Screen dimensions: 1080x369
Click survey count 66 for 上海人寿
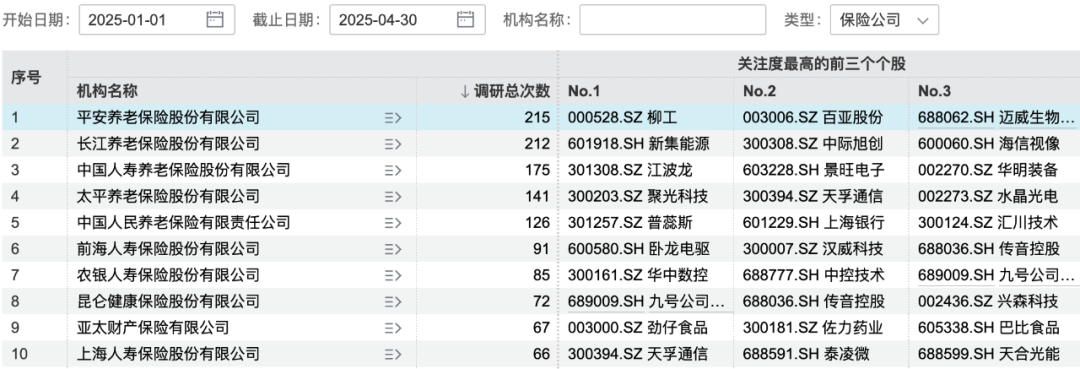541,354
